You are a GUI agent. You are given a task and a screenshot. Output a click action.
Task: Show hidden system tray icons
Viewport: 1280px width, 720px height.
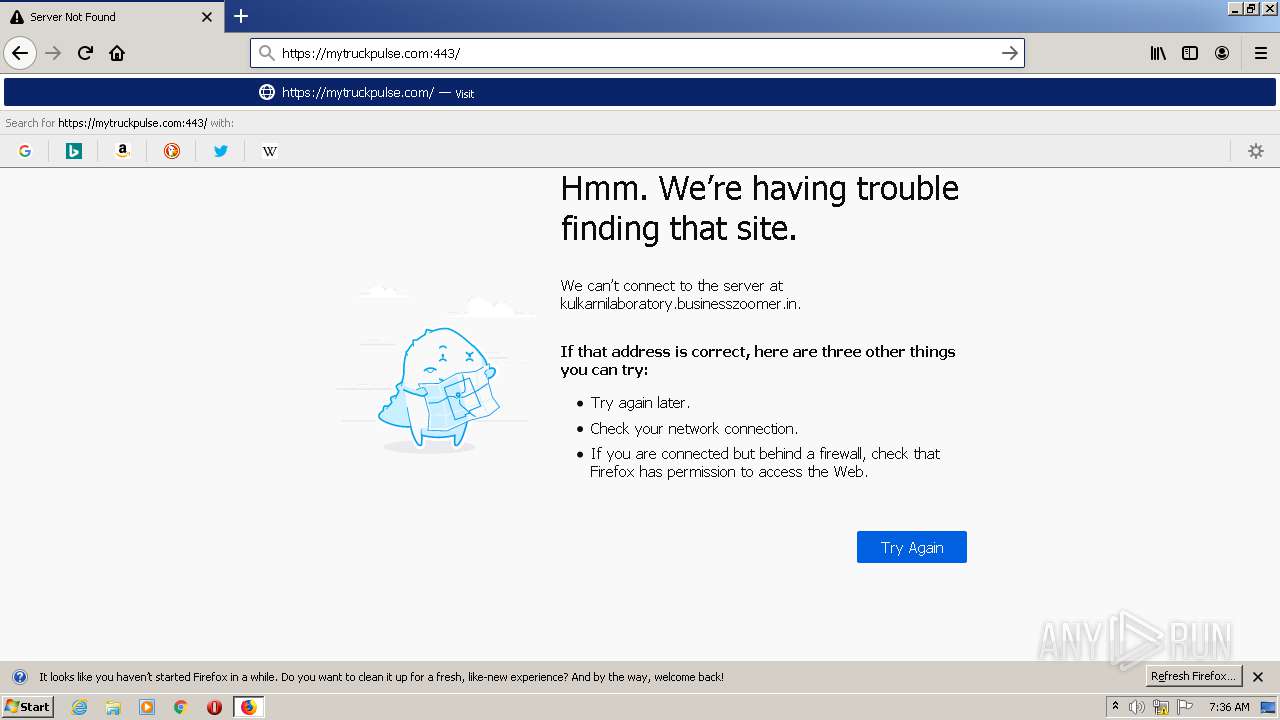click(x=1115, y=707)
